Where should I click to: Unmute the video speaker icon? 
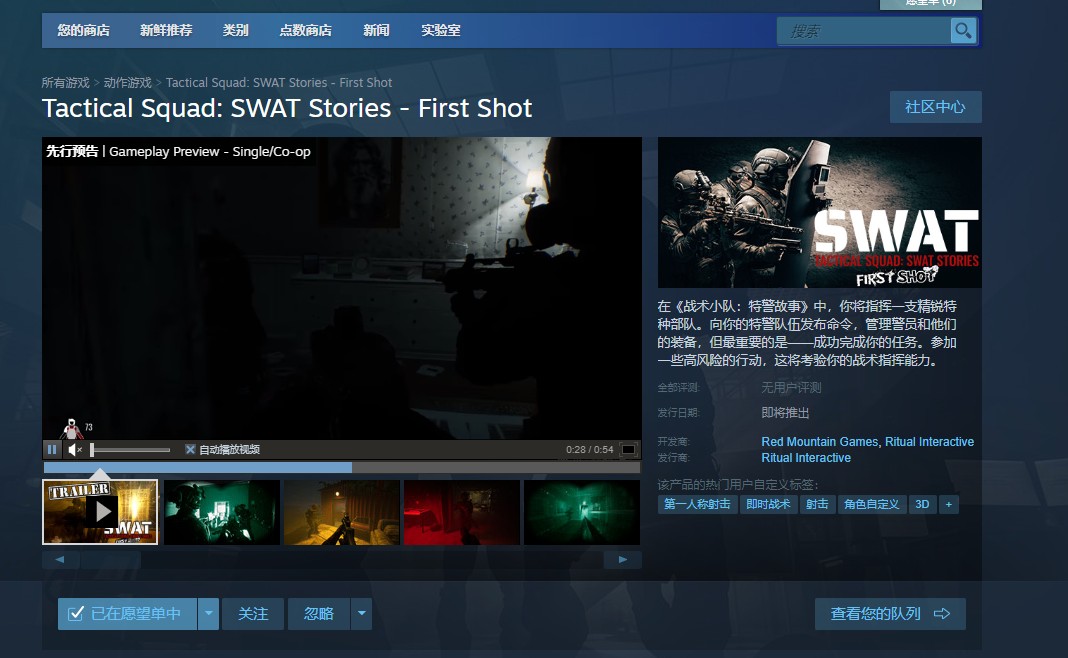pyautogui.click(x=74, y=450)
